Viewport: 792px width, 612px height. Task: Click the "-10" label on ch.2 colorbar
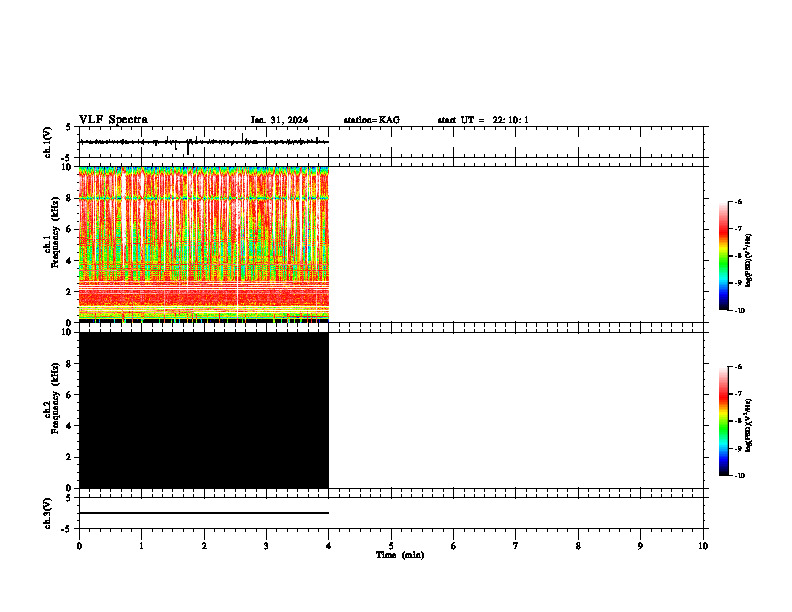click(739, 476)
